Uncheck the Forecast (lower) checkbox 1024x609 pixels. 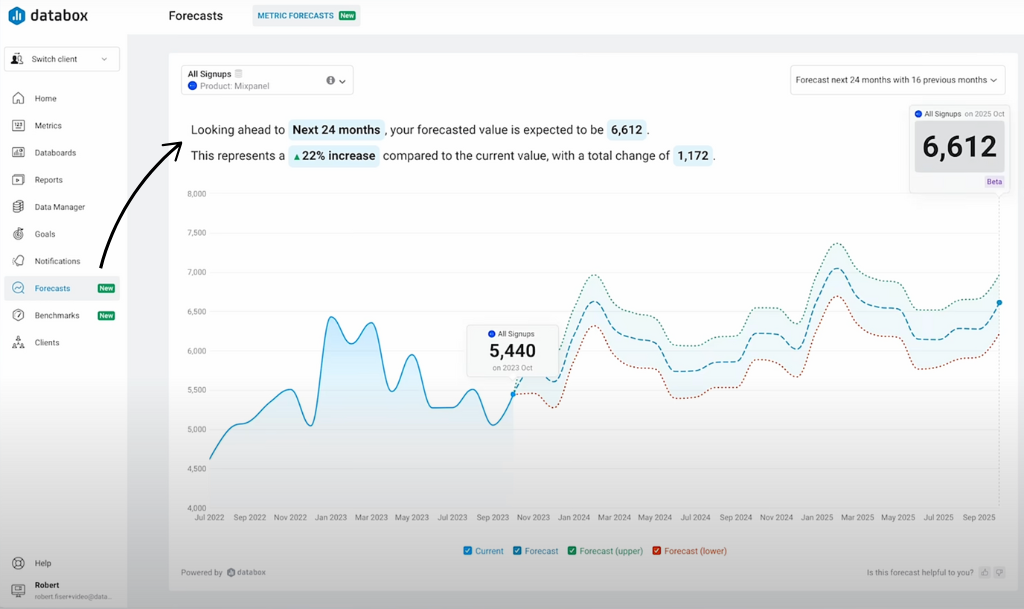pos(657,551)
